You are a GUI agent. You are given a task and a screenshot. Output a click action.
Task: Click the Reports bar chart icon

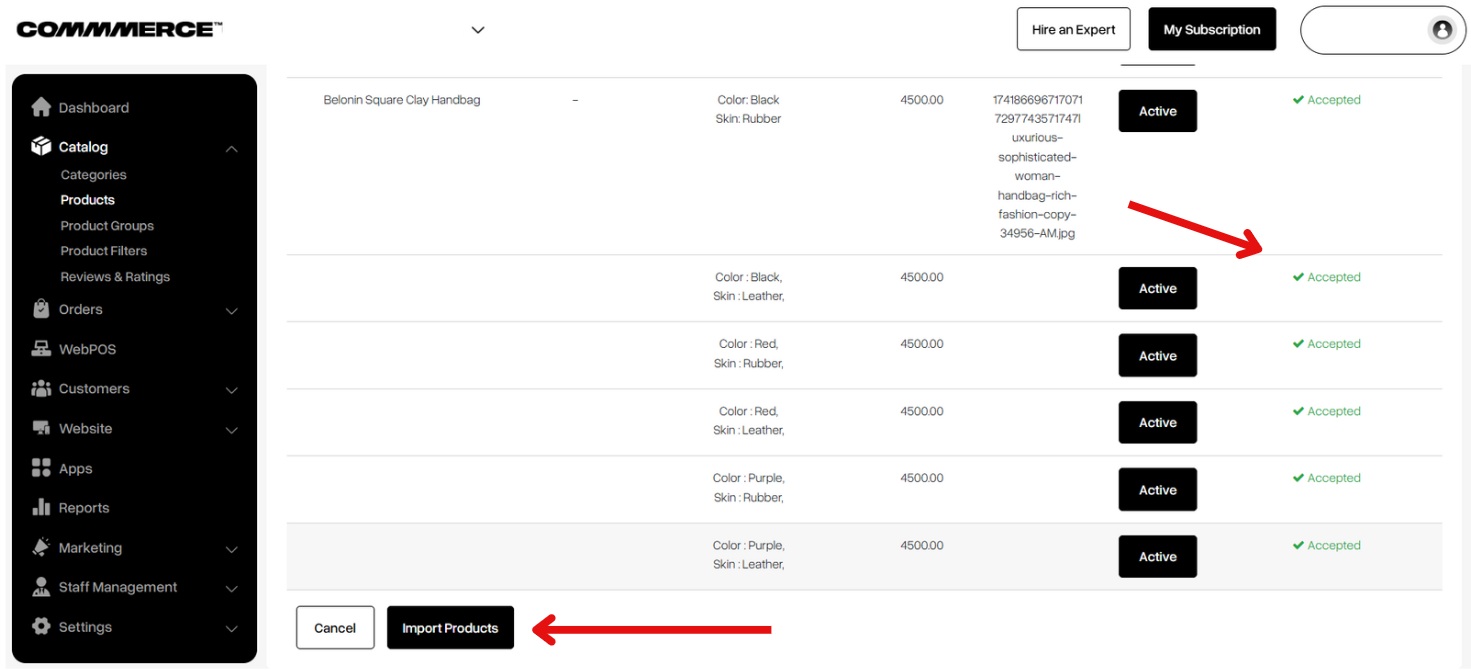tap(41, 507)
